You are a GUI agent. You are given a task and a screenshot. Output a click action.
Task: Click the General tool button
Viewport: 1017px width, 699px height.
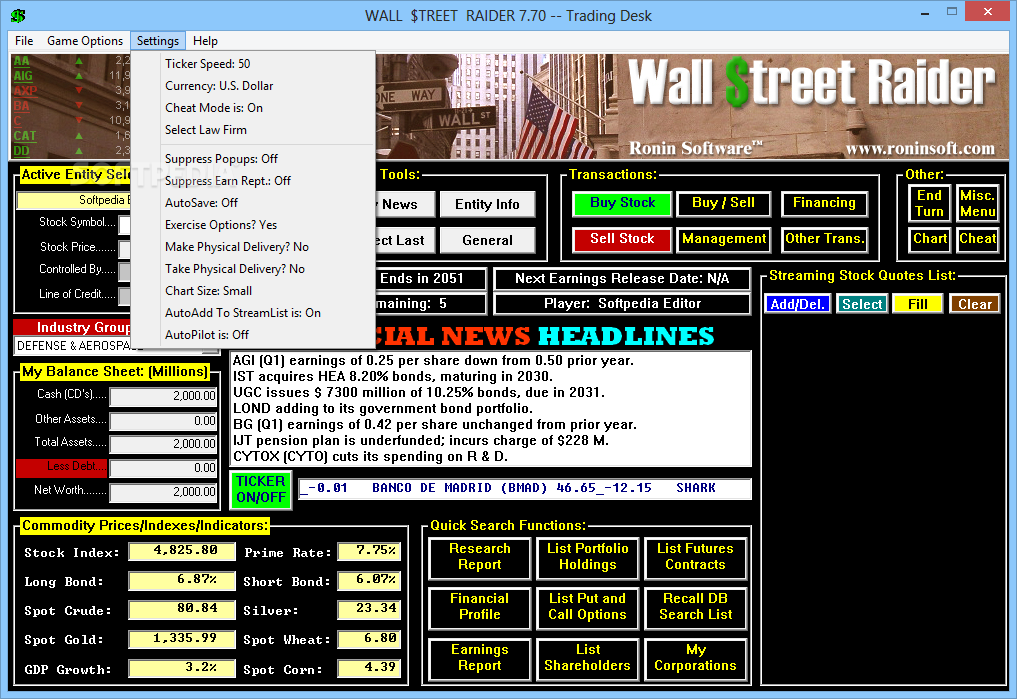tap(487, 241)
